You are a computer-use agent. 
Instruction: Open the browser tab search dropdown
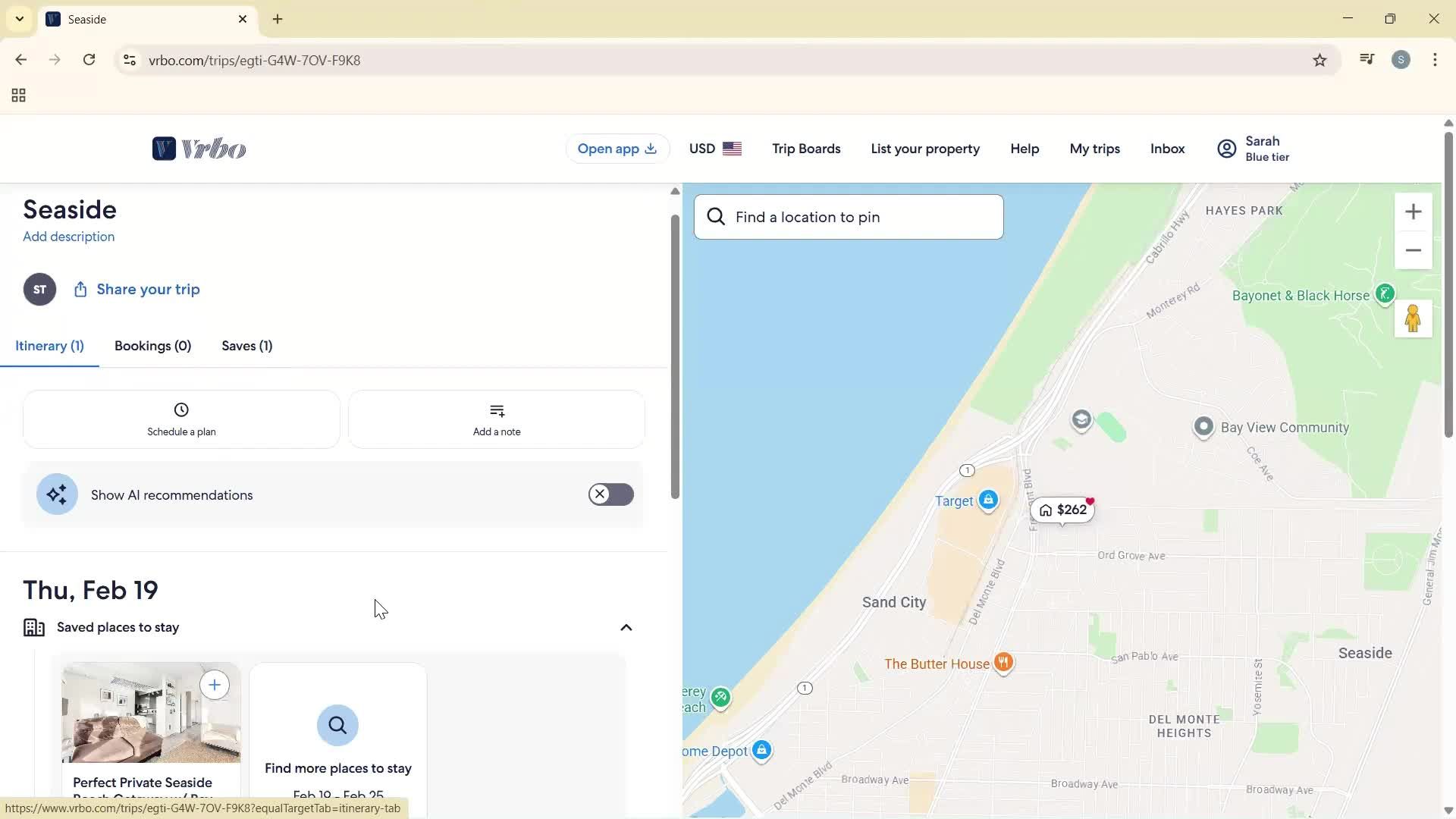(x=19, y=19)
